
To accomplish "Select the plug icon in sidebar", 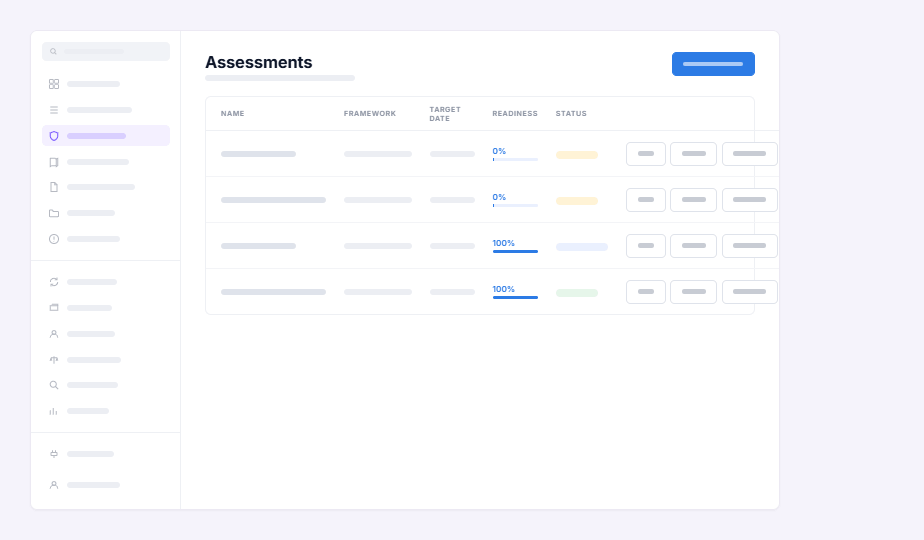I will tap(54, 454).
